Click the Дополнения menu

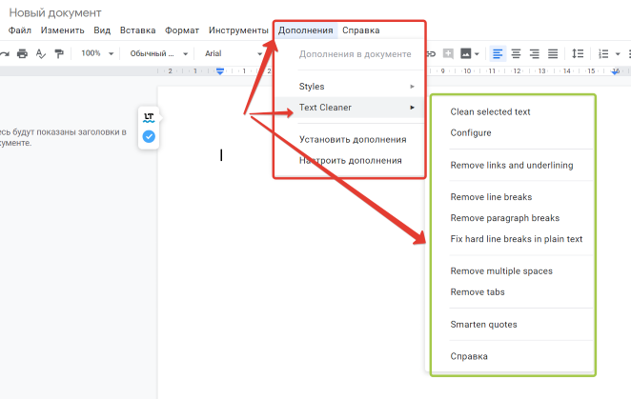pos(305,30)
